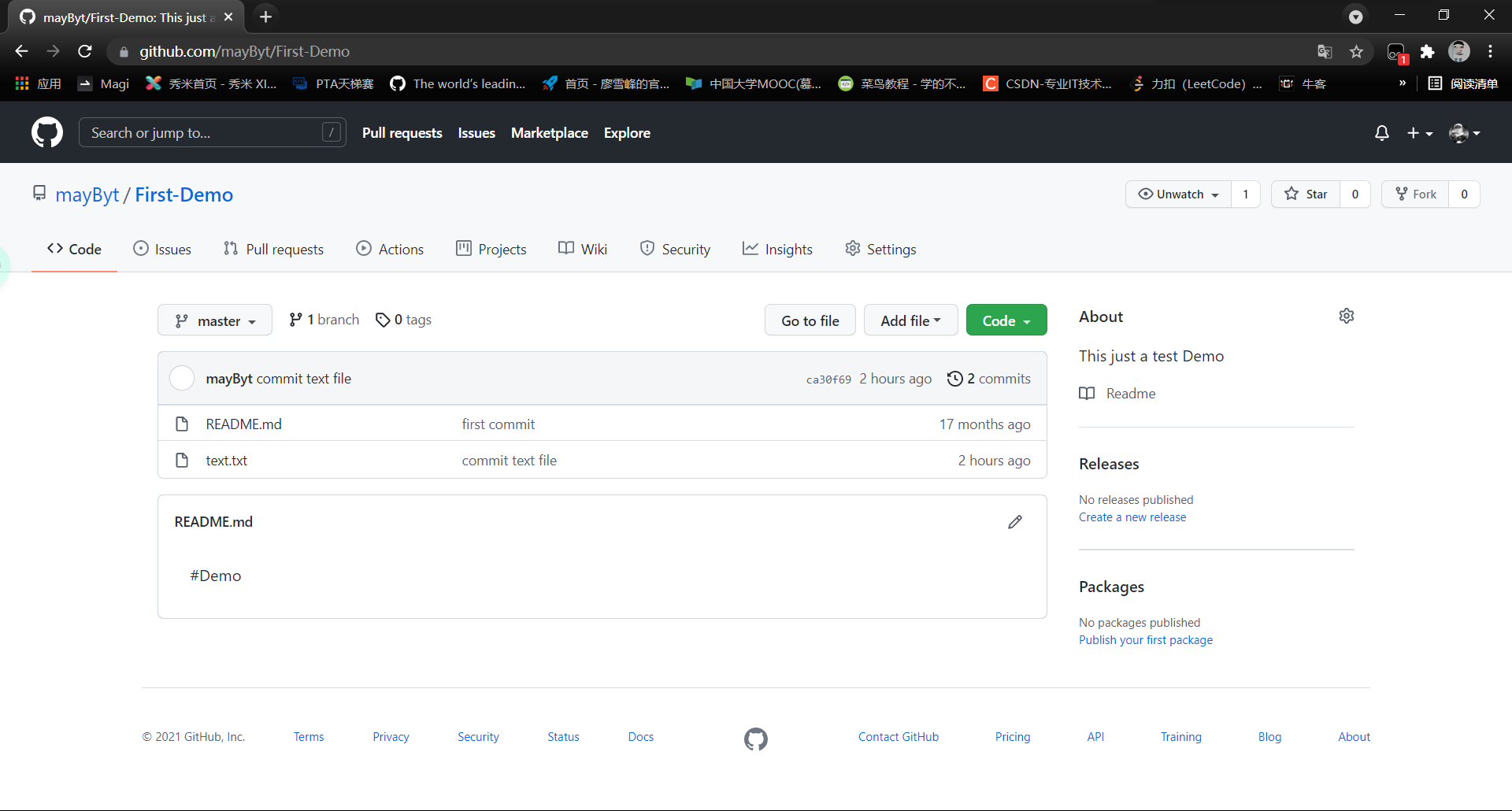Open the master branch dropdown
Viewport: 1512px width, 811px height.
pos(215,320)
